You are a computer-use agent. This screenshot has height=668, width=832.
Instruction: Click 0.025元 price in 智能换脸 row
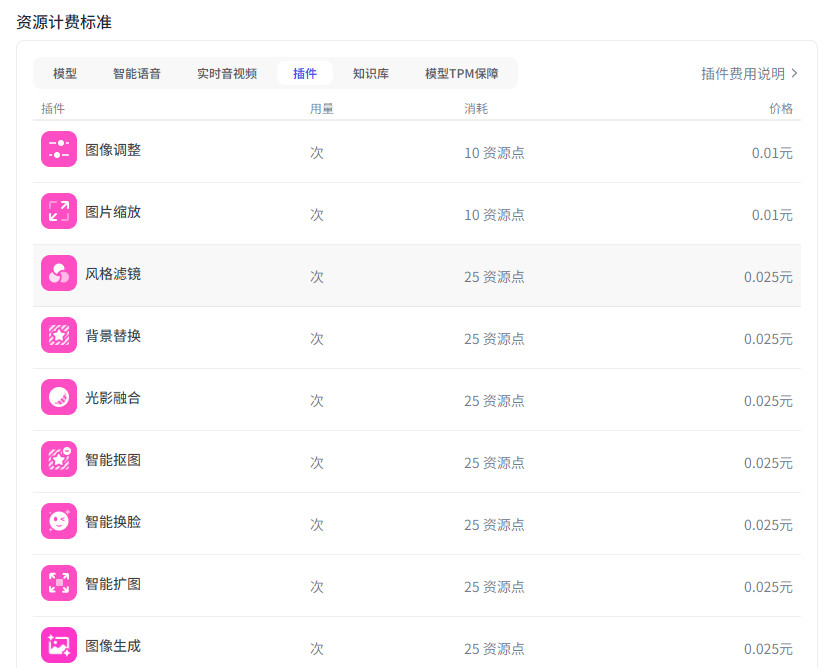tap(768, 526)
